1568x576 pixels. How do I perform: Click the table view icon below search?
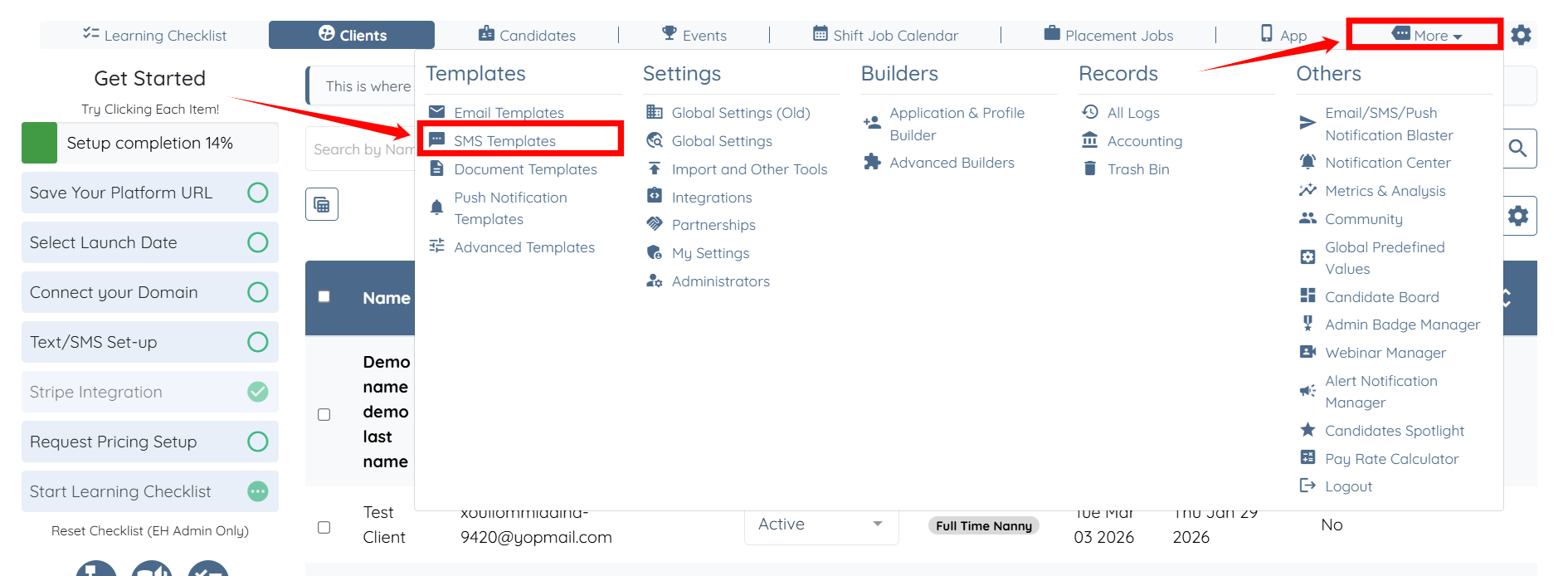tap(322, 205)
